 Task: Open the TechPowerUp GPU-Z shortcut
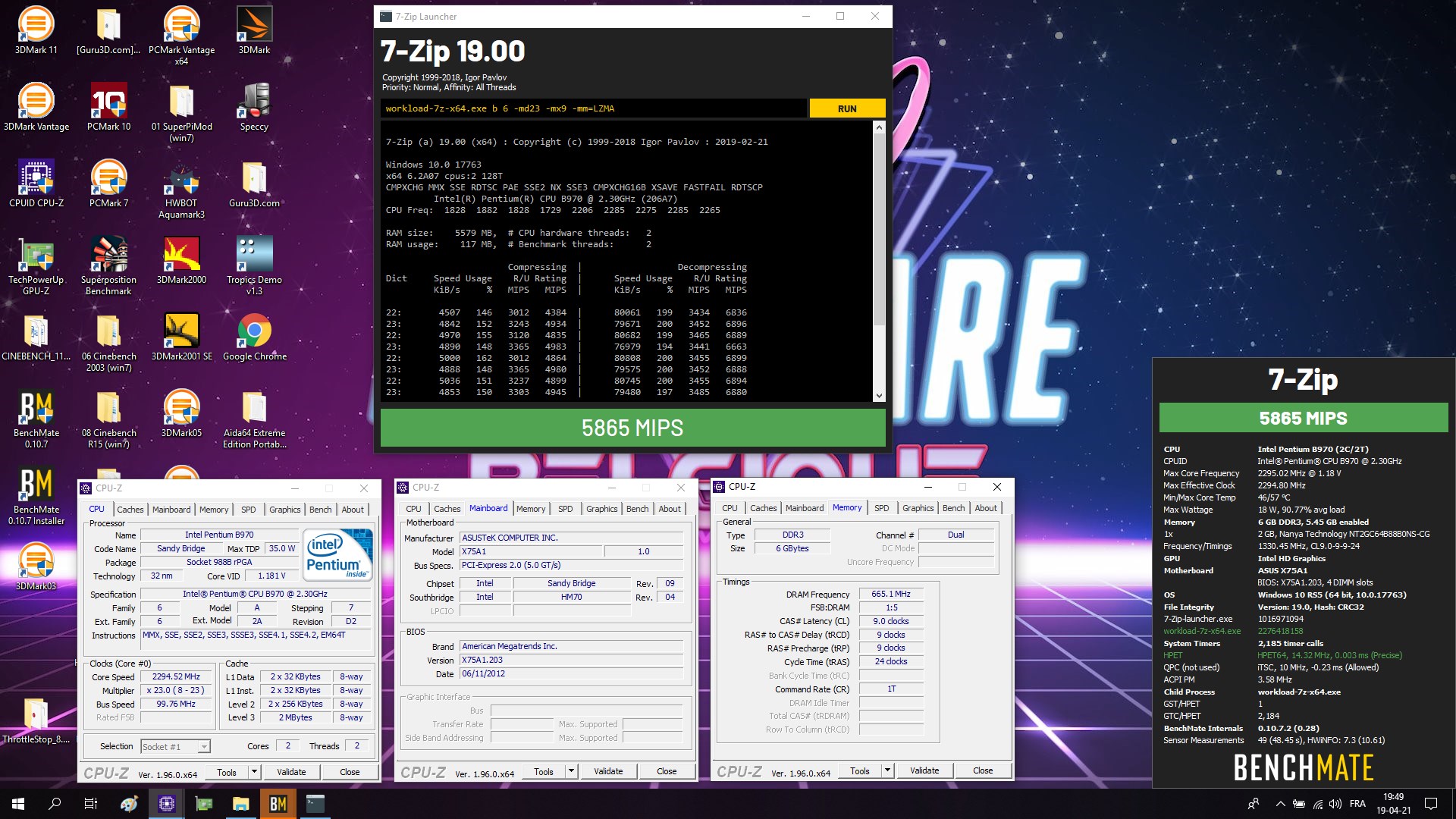point(36,265)
